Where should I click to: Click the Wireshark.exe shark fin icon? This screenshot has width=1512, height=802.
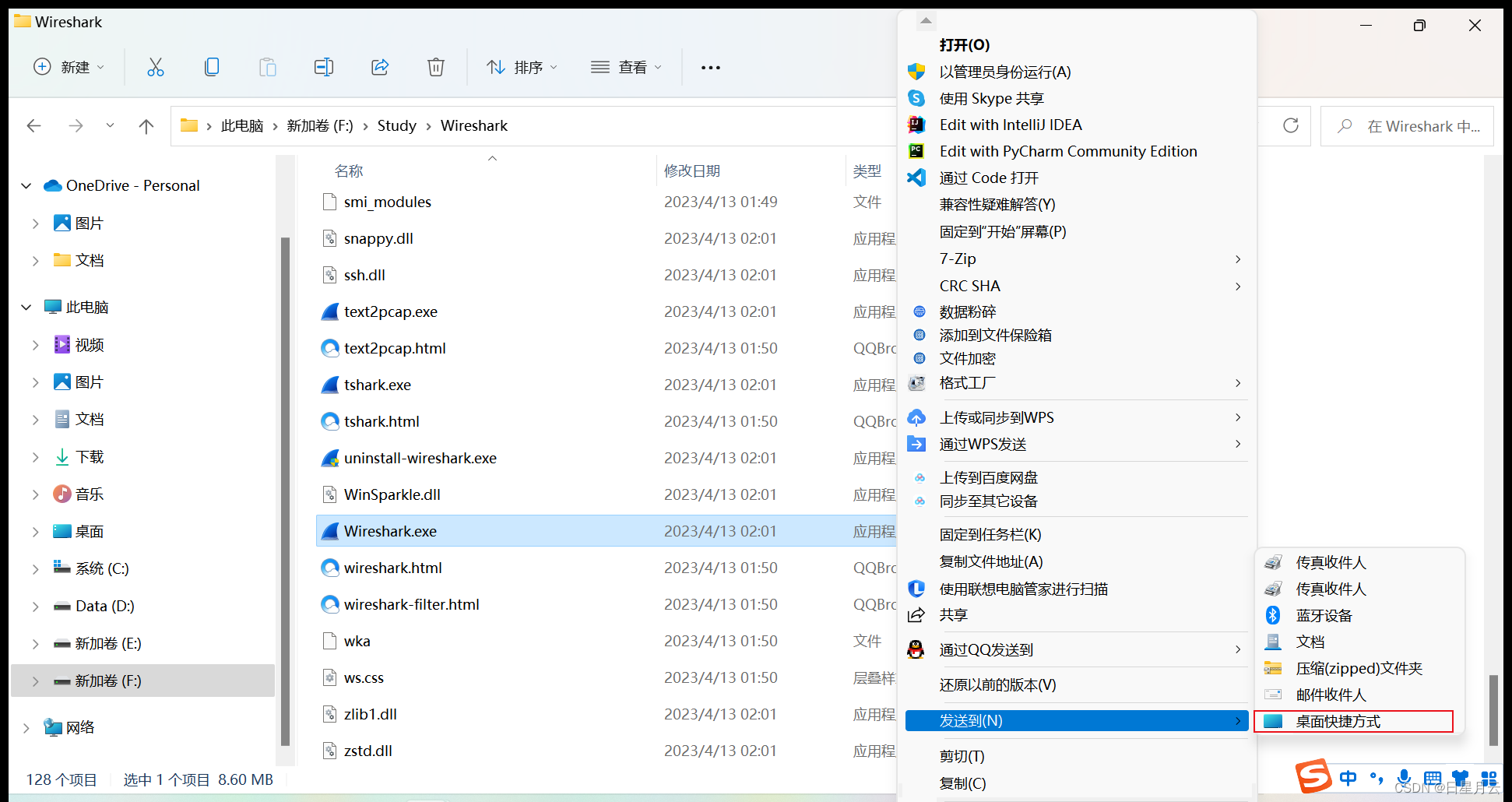330,531
